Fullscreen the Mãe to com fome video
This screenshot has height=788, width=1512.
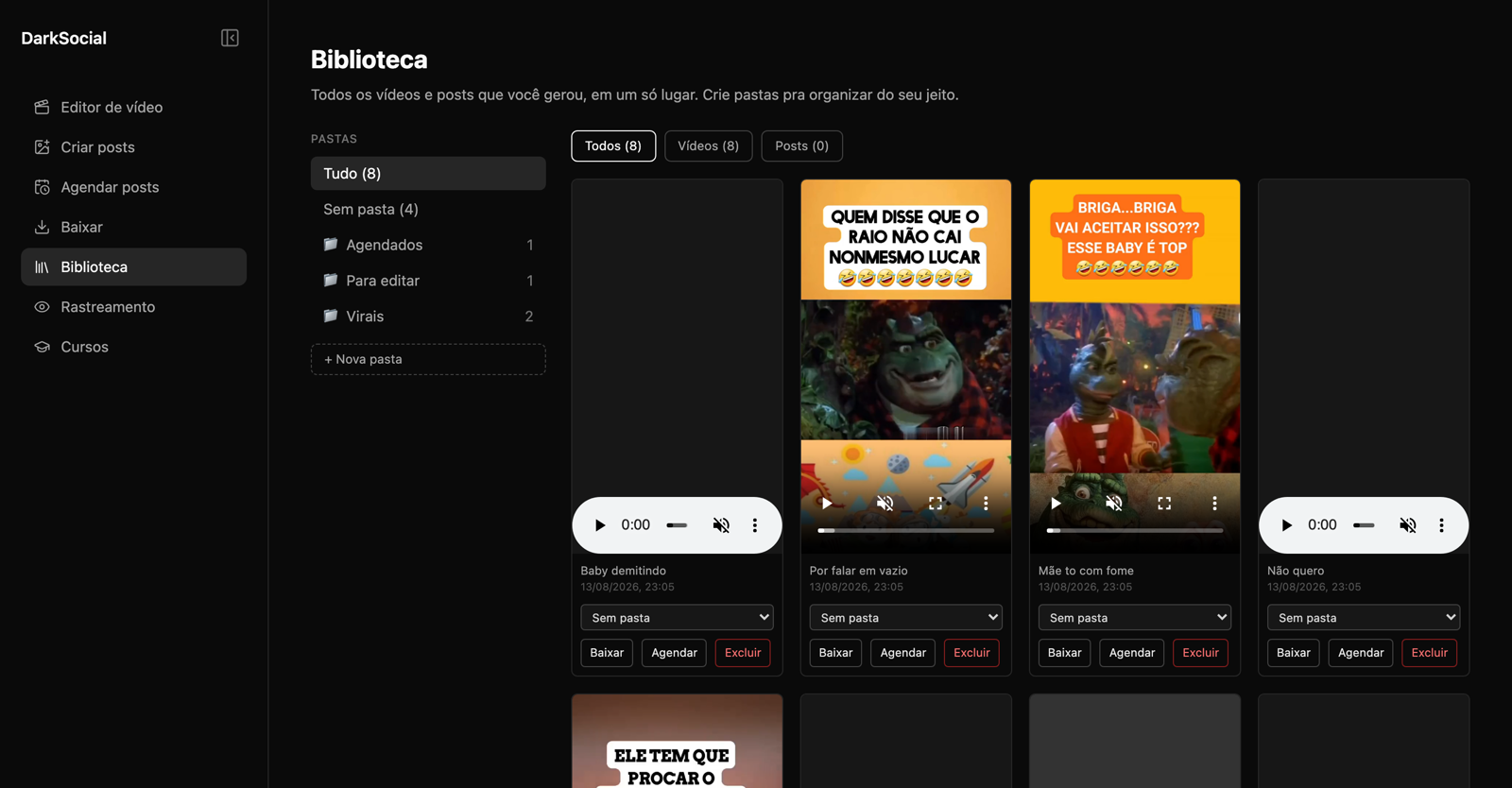[1164, 504]
